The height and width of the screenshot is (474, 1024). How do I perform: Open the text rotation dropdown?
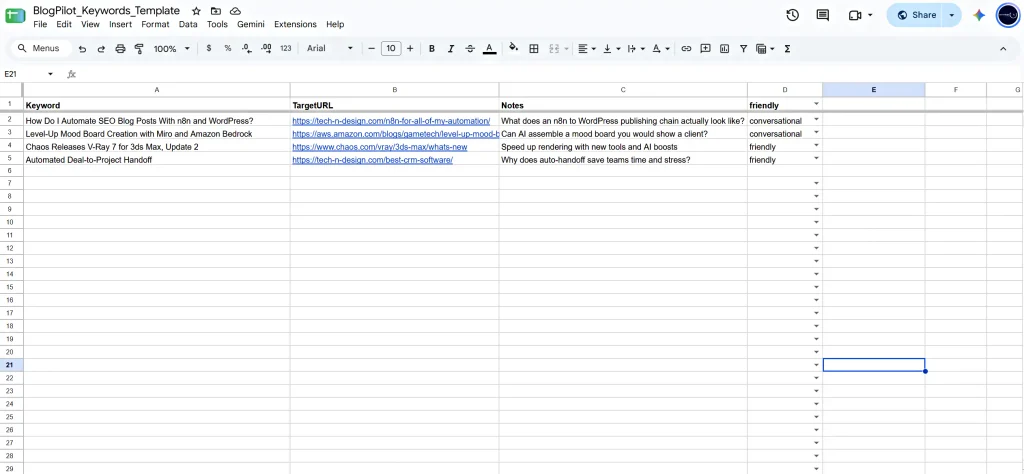point(660,48)
